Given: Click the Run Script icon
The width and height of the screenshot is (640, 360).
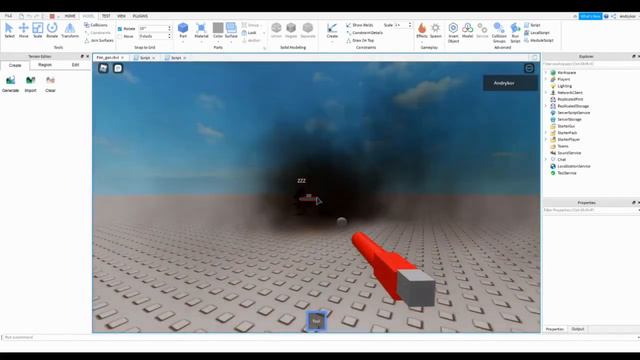Looking at the screenshot, I should [x=515, y=33].
